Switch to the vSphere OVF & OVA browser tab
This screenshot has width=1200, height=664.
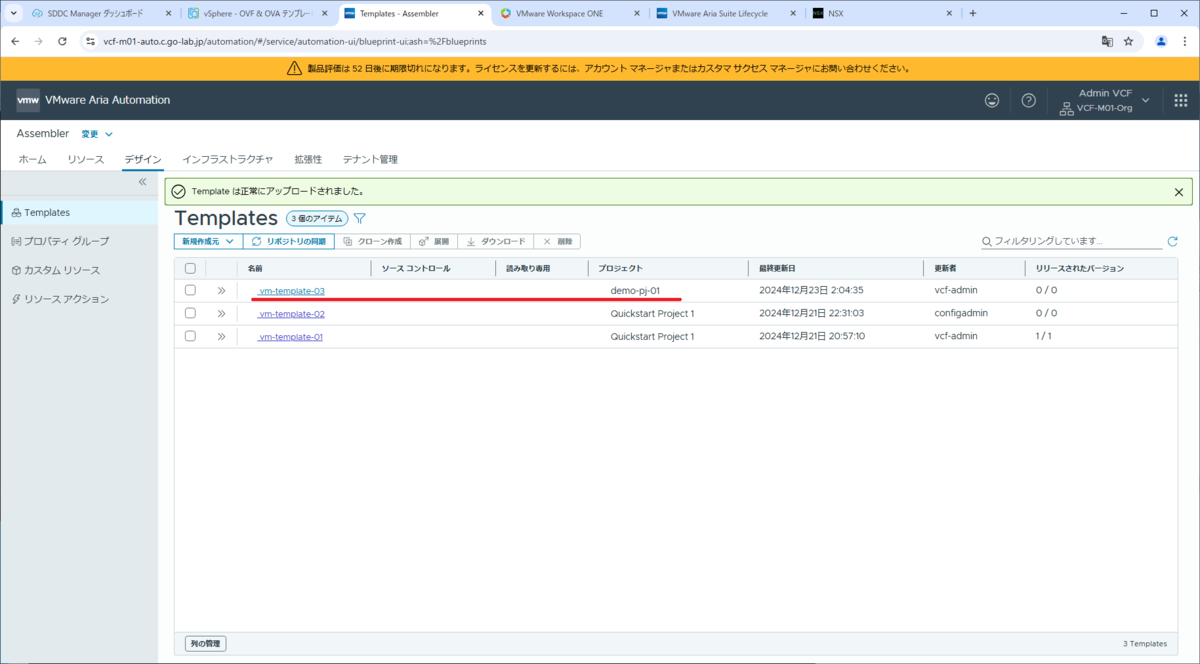258,13
